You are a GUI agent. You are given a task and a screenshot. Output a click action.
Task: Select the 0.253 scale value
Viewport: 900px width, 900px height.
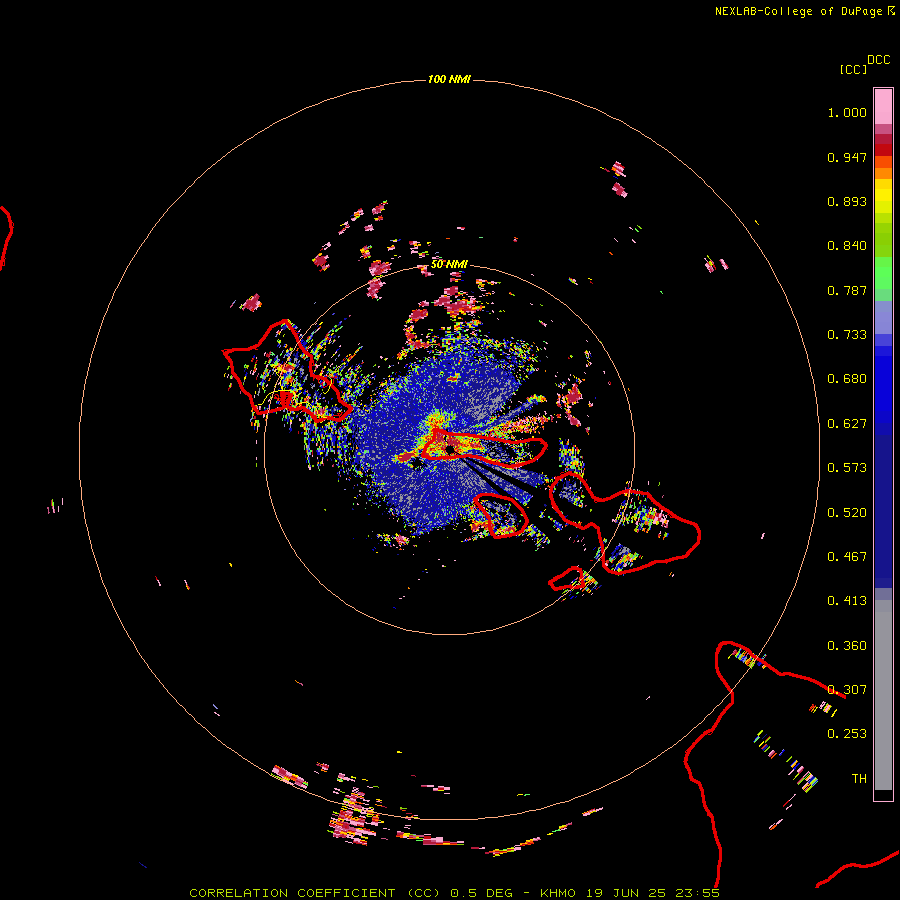coord(847,734)
